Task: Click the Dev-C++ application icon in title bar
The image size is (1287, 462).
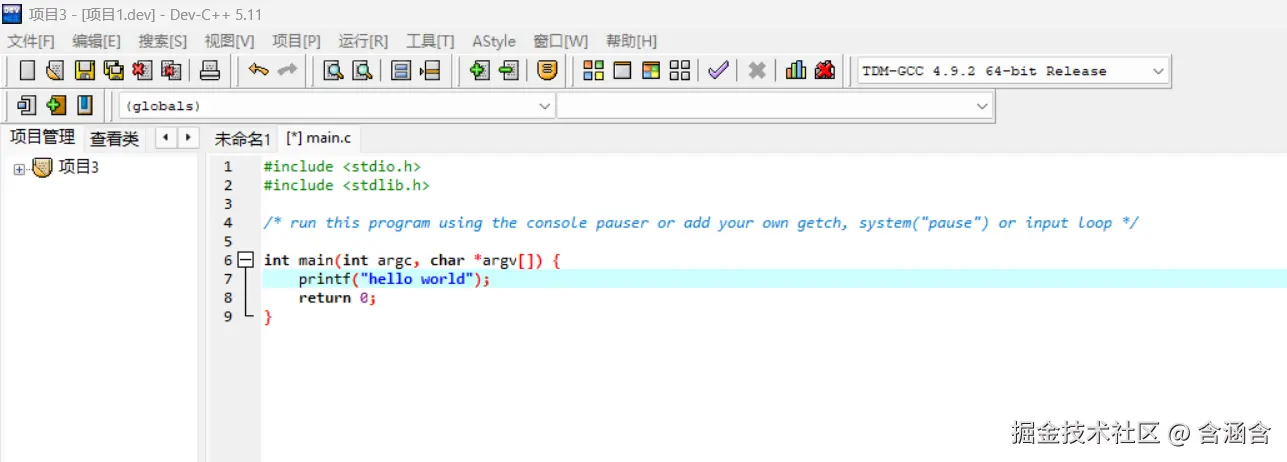Action: [x=12, y=12]
